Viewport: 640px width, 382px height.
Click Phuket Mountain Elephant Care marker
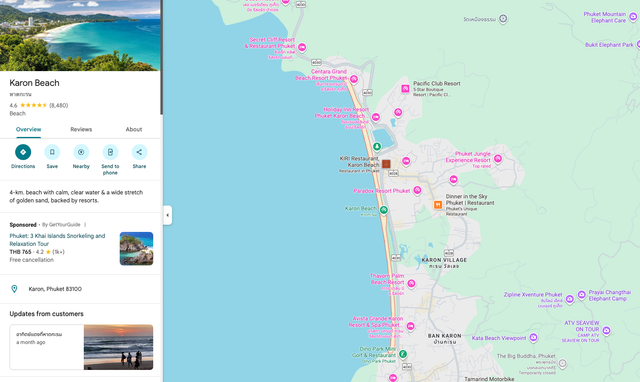pyautogui.click(x=633, y=16)
